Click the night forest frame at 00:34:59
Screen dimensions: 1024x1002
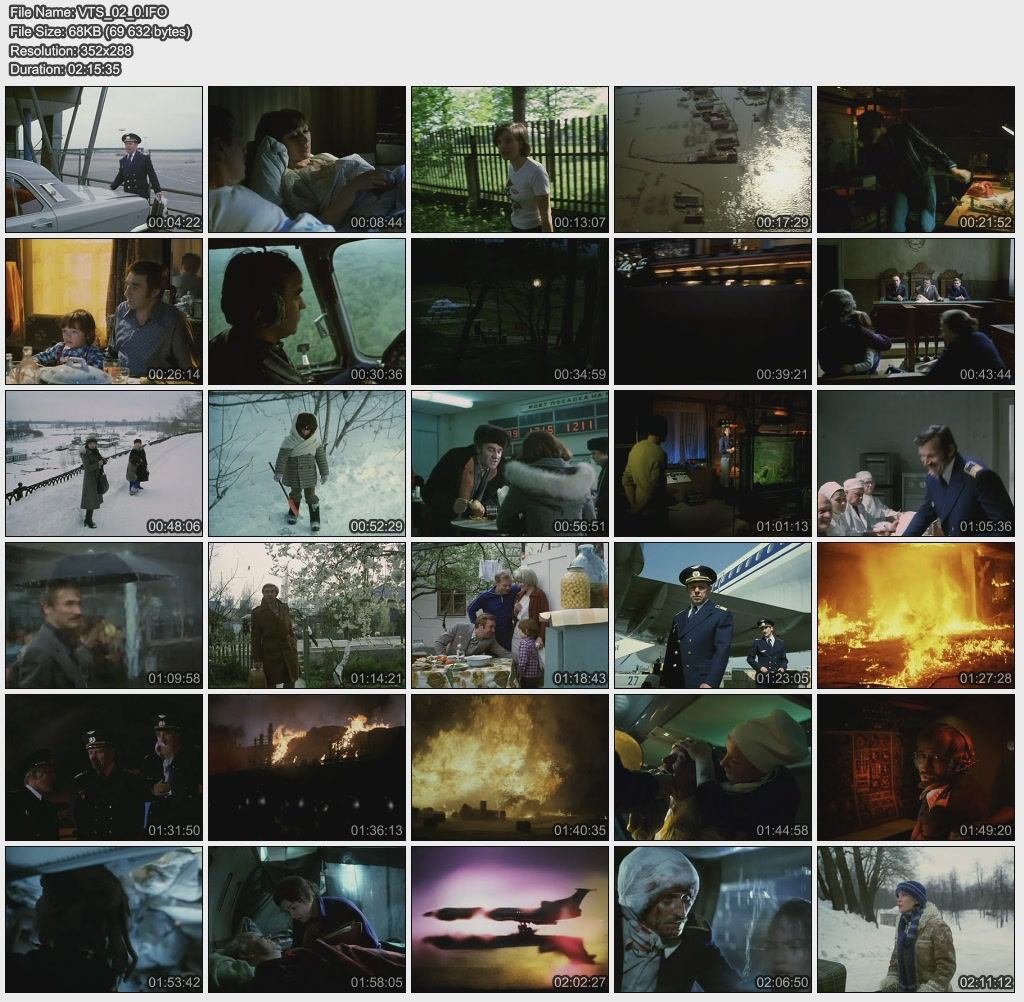coord(510,312)
